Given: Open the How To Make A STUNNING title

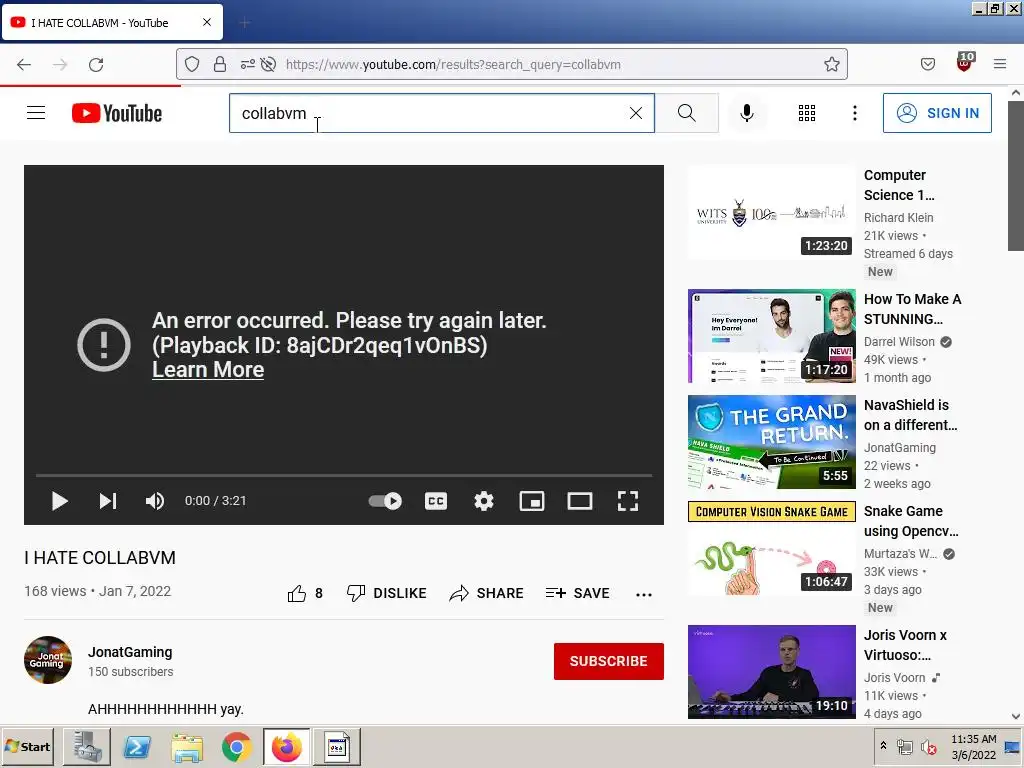Looking at the screenshot, I should (912, 309).
